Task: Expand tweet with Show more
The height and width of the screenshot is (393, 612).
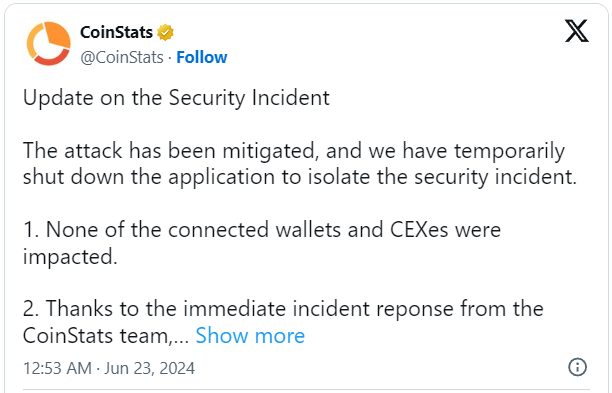Action: click(x=250, y=335)
